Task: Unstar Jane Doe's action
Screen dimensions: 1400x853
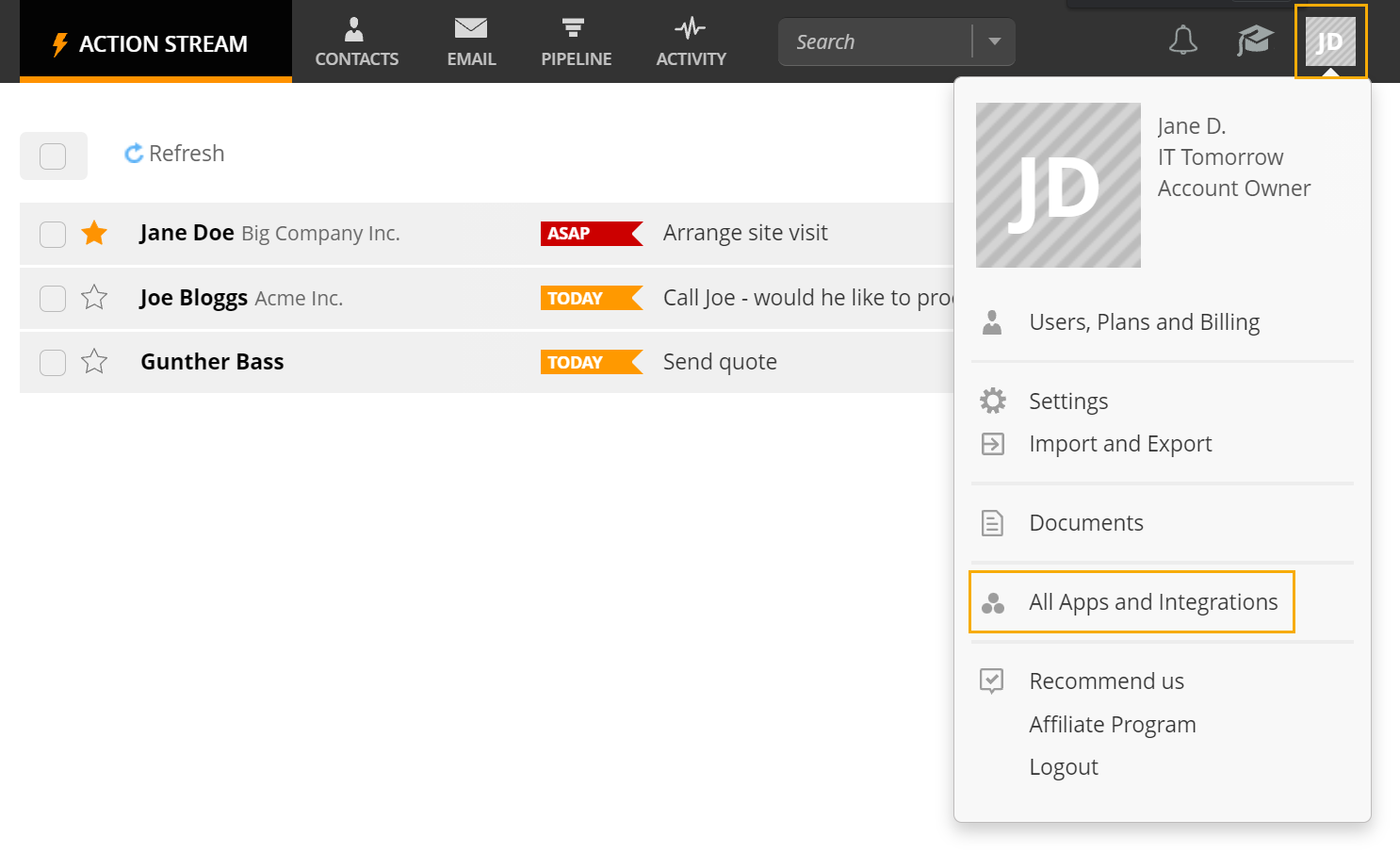Action: point(94,233)
